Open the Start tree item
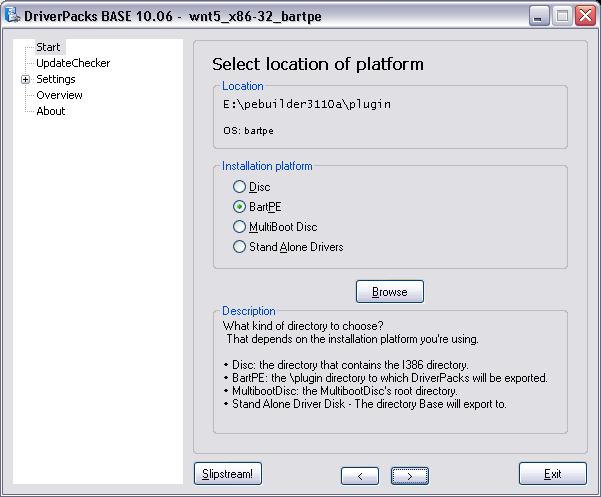Screen dimensions: 601x497 tap(48, 47)
